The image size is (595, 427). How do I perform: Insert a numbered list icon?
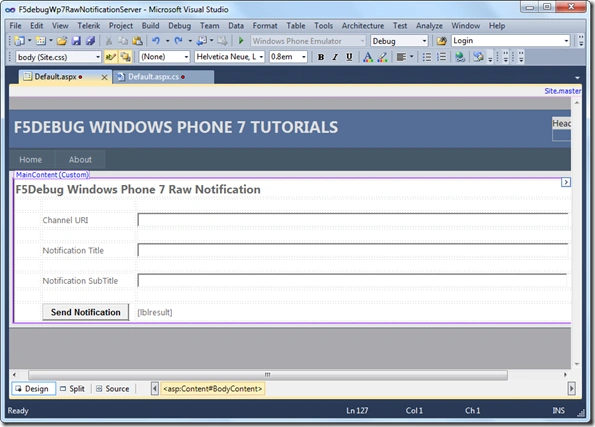point(441,57)
